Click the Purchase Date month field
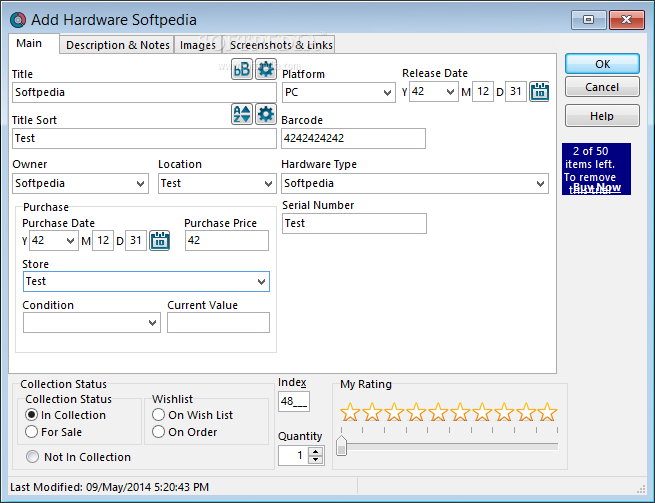 pos(103,241)
